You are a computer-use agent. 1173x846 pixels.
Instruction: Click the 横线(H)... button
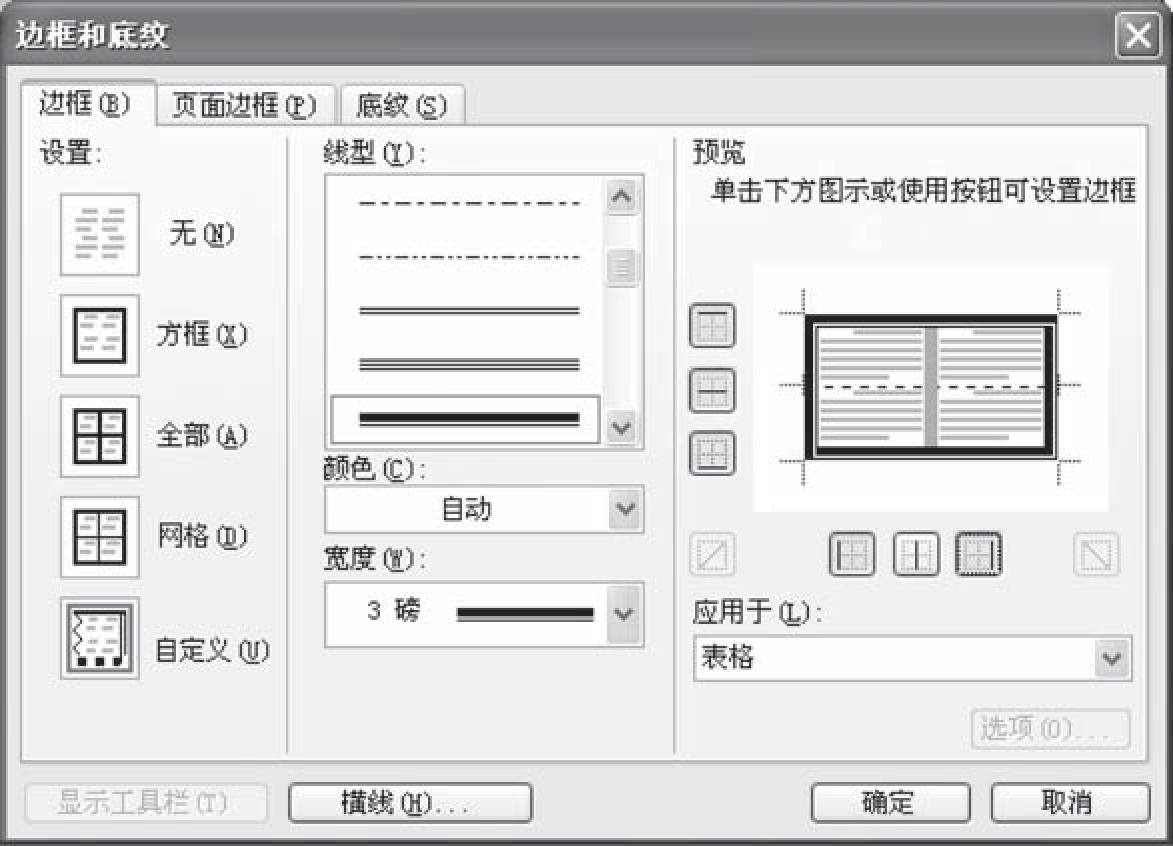coord(410,803)
